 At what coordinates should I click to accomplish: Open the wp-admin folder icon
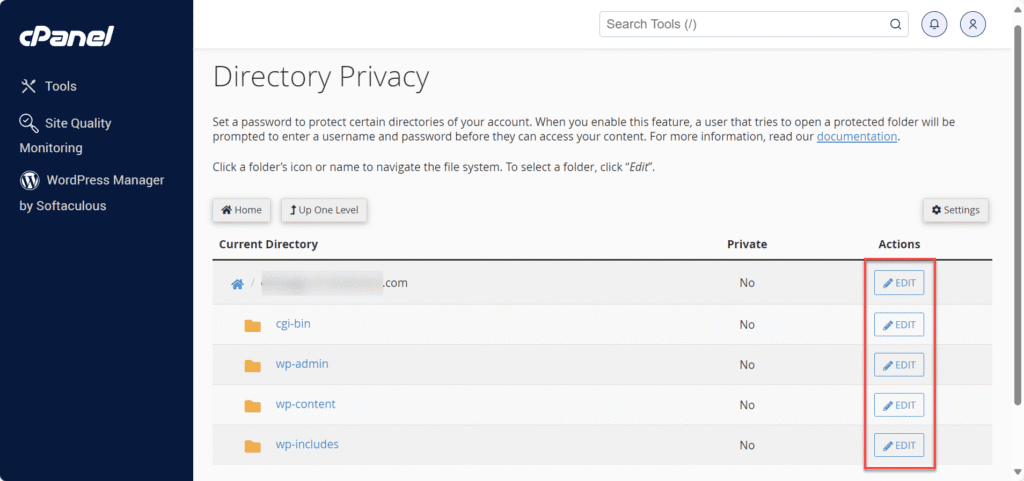pos(252,365)
